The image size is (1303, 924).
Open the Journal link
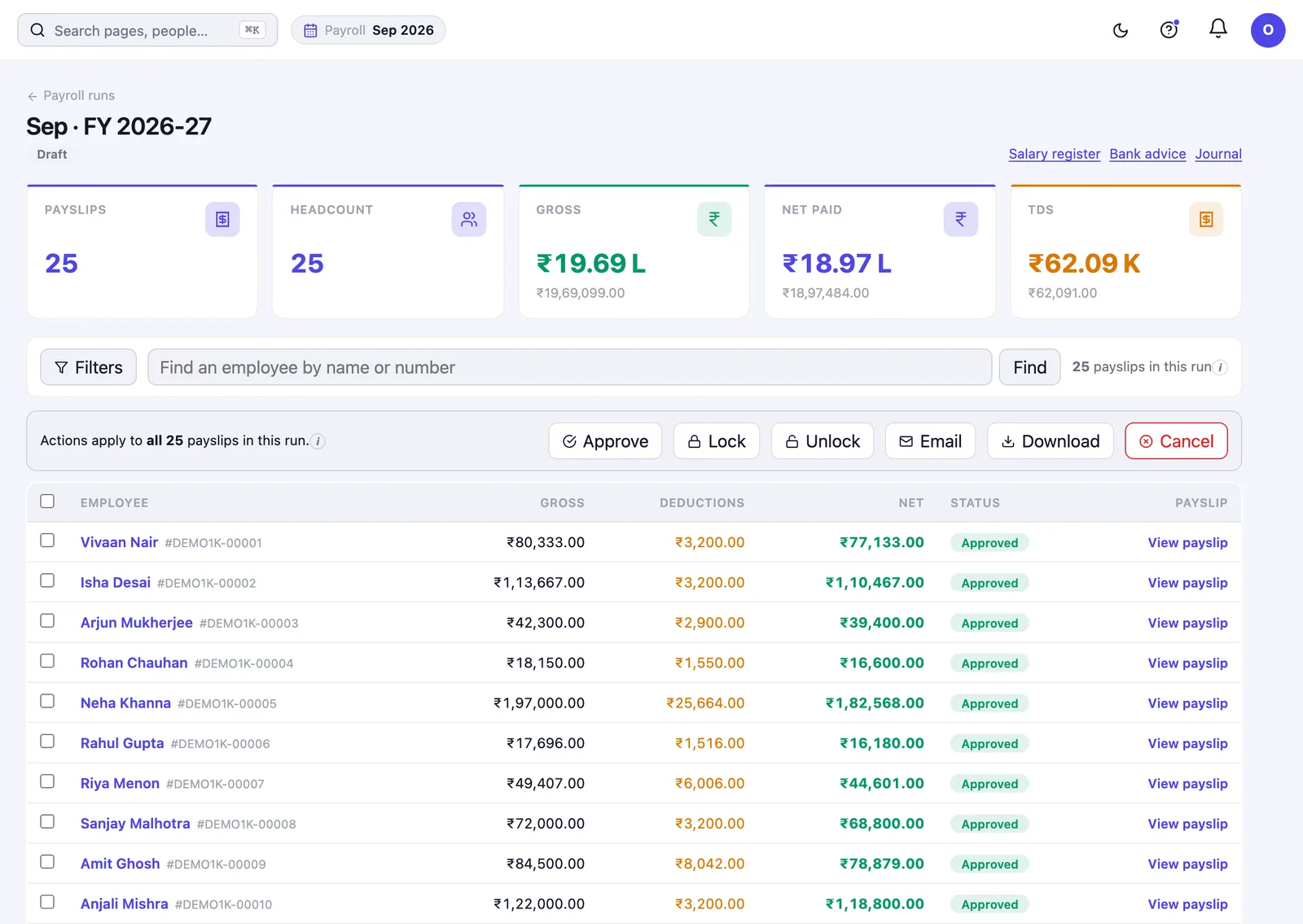[1218, 154]
